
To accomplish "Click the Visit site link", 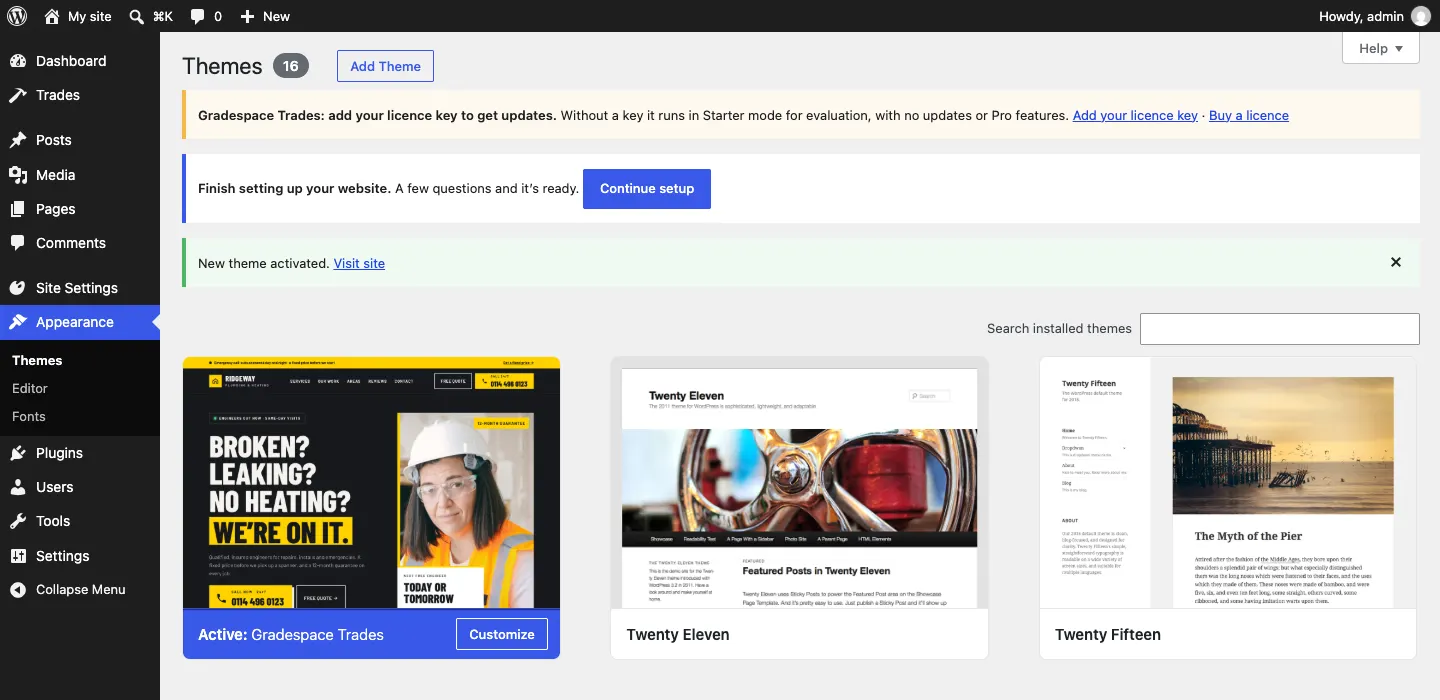I will pos(359,263).
